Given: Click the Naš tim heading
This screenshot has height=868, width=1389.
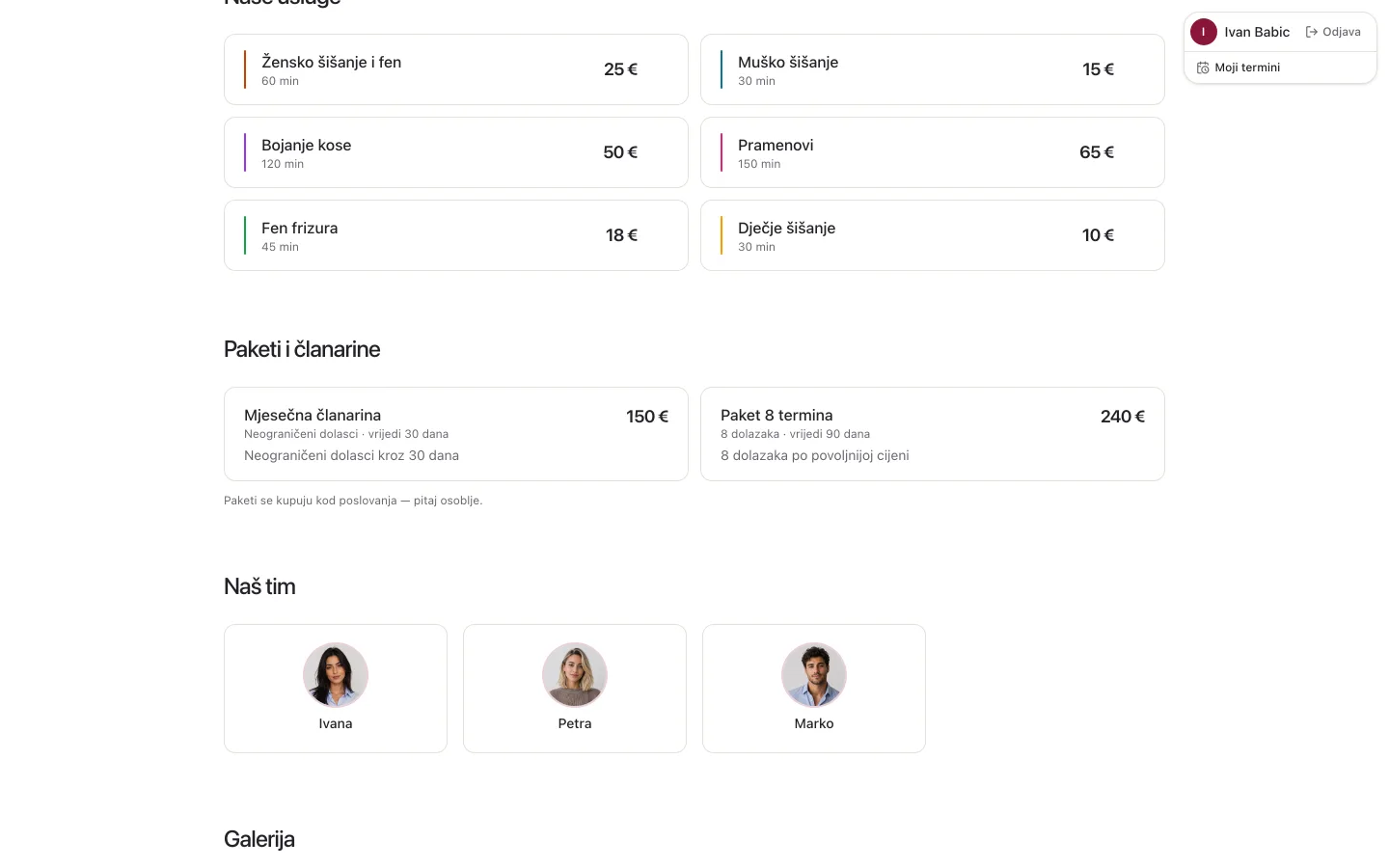Looking at the screenshot, I should pyautogui.click(x=259, y=586).
